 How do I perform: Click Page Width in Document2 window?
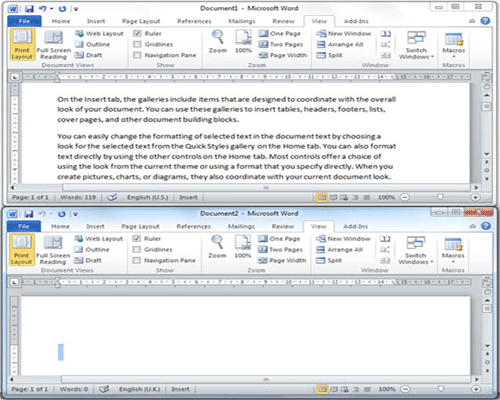282,260
